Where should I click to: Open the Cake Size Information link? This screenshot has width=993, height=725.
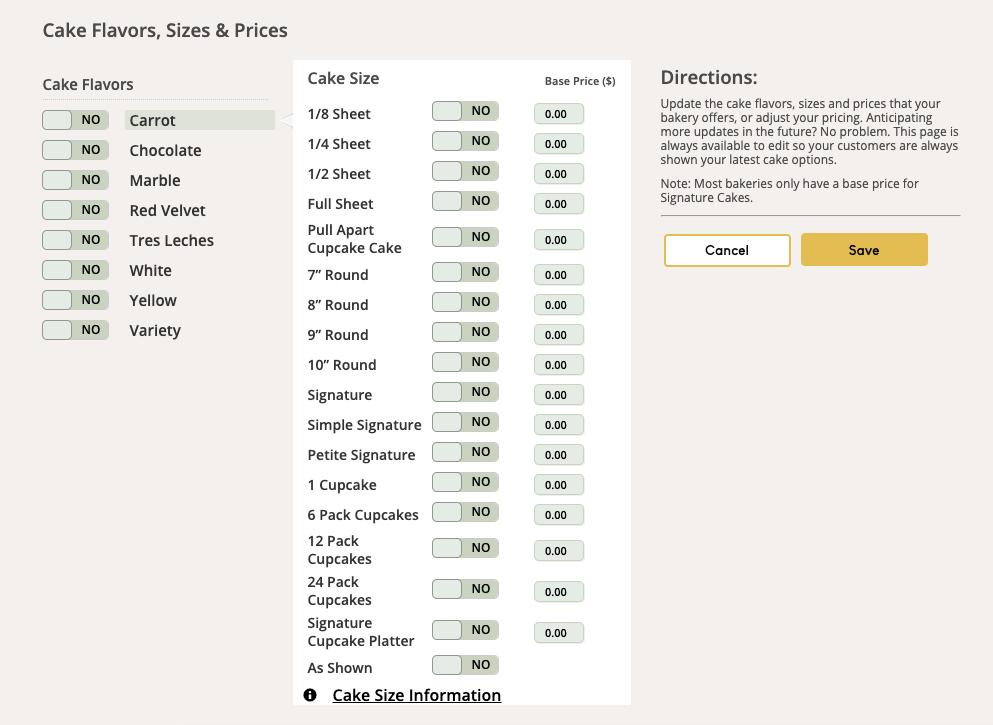(416, 695)
